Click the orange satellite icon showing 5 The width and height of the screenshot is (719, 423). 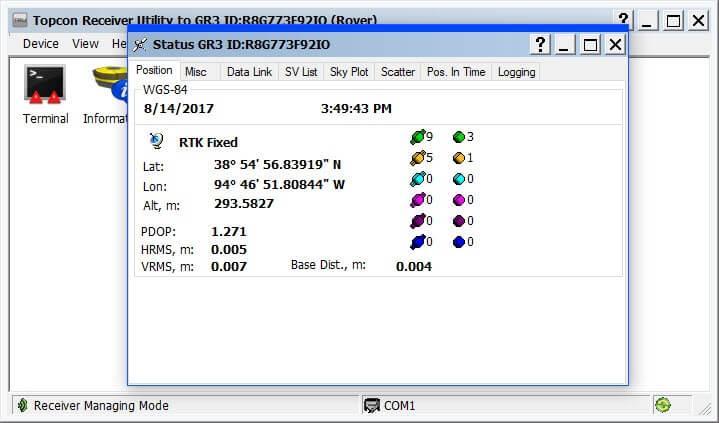pyautogui.click(x=417, y=158)
